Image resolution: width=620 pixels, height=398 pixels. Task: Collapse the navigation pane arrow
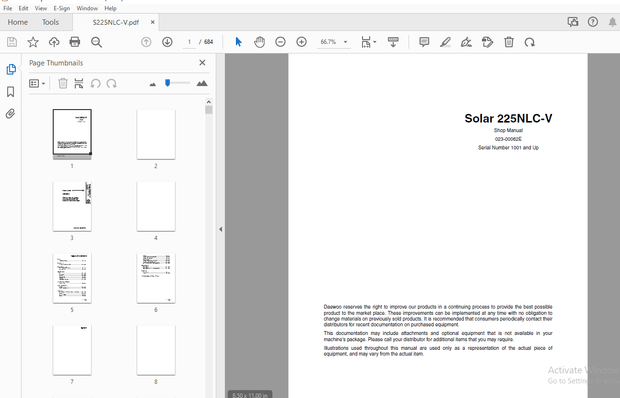(221, 229)
